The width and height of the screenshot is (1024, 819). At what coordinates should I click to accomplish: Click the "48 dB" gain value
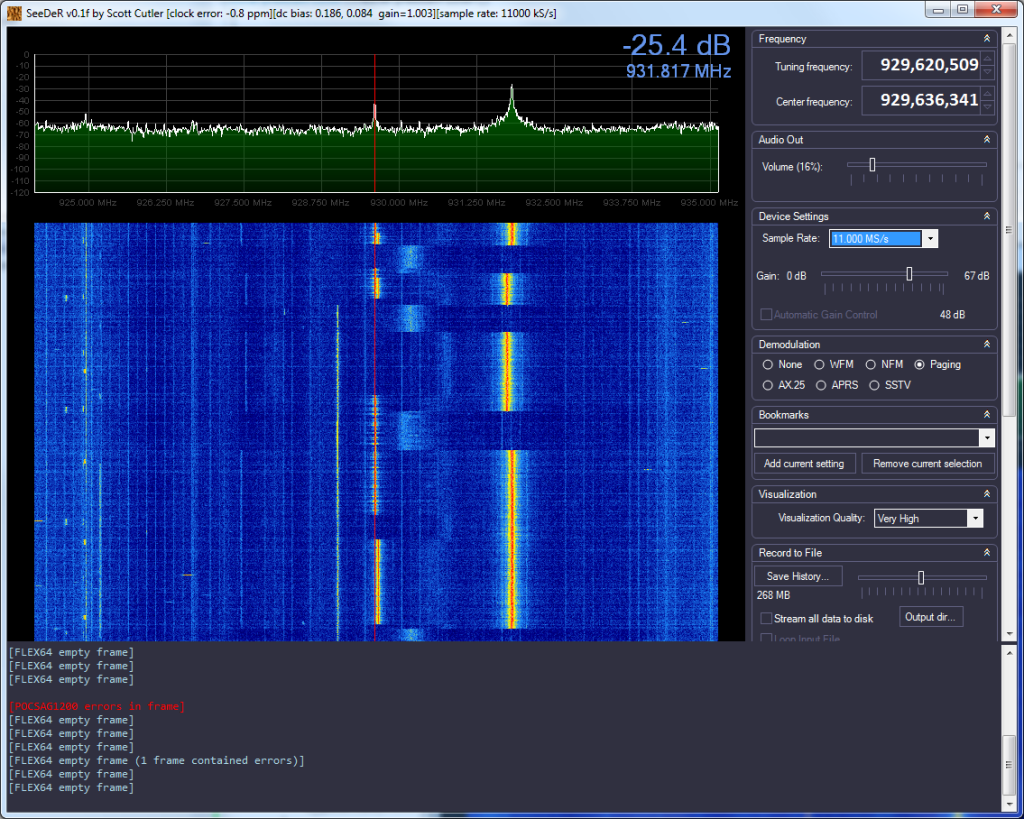pos(952,315)
